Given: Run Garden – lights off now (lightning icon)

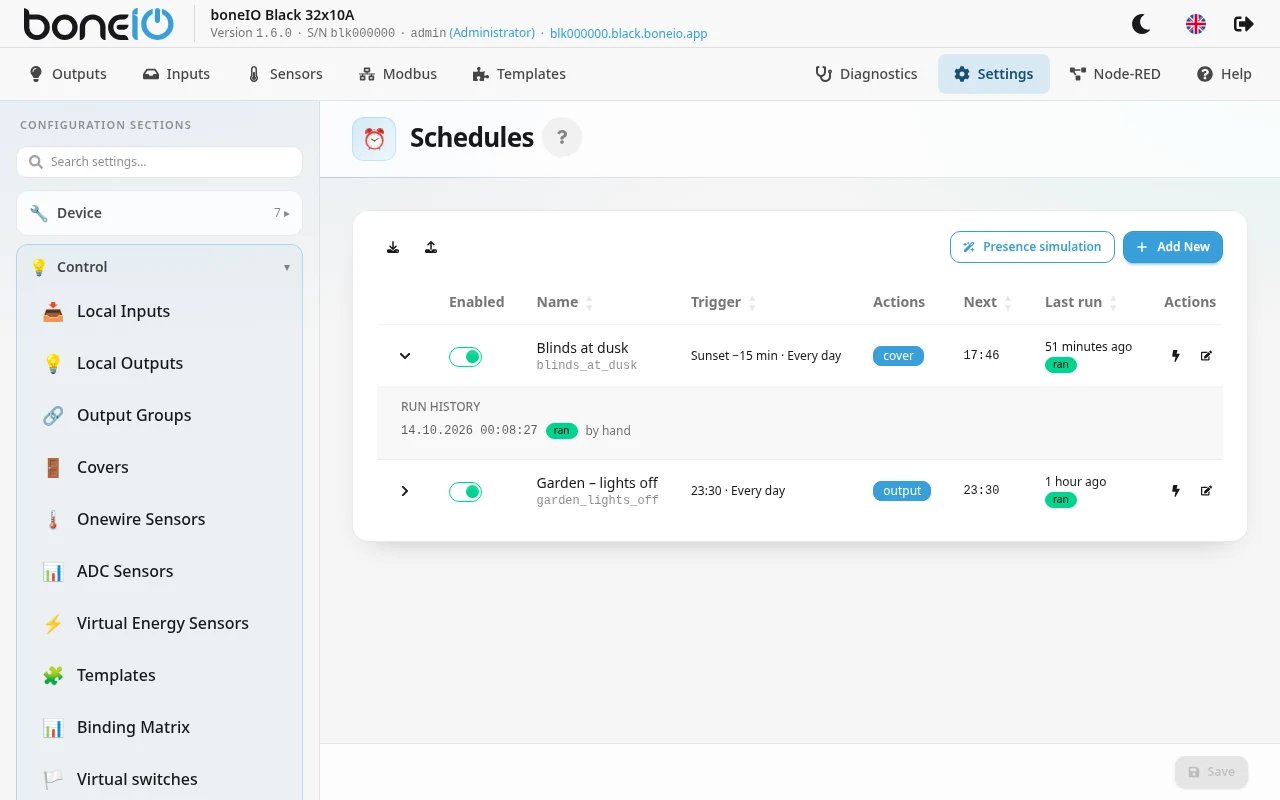Looking at the screenshot, I should (1176, 490).
